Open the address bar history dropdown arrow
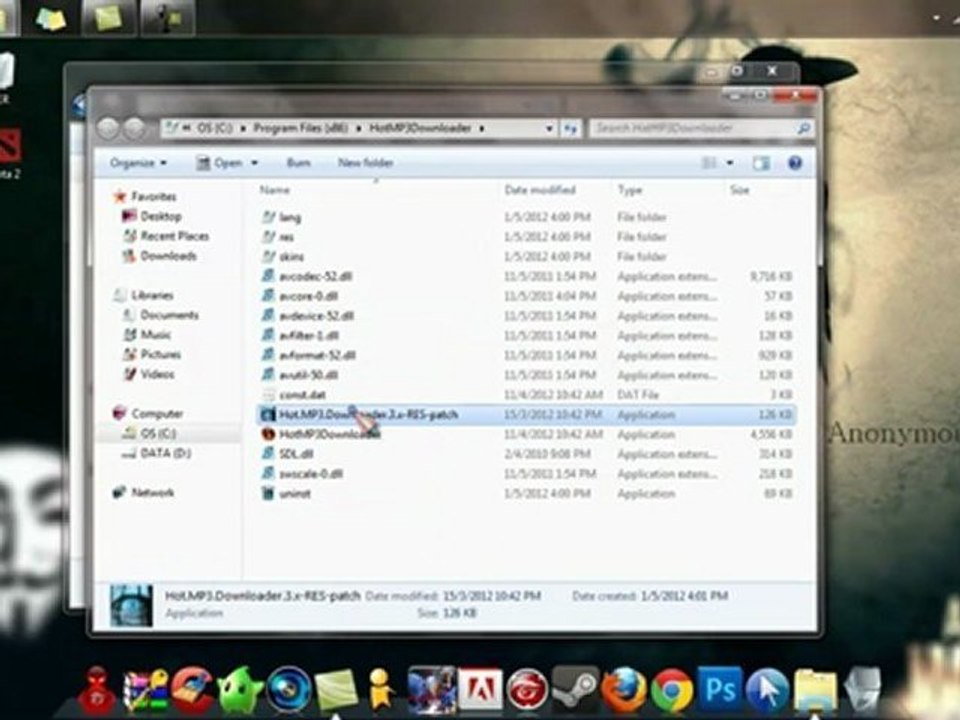960x720 pixels. point(549,129)
